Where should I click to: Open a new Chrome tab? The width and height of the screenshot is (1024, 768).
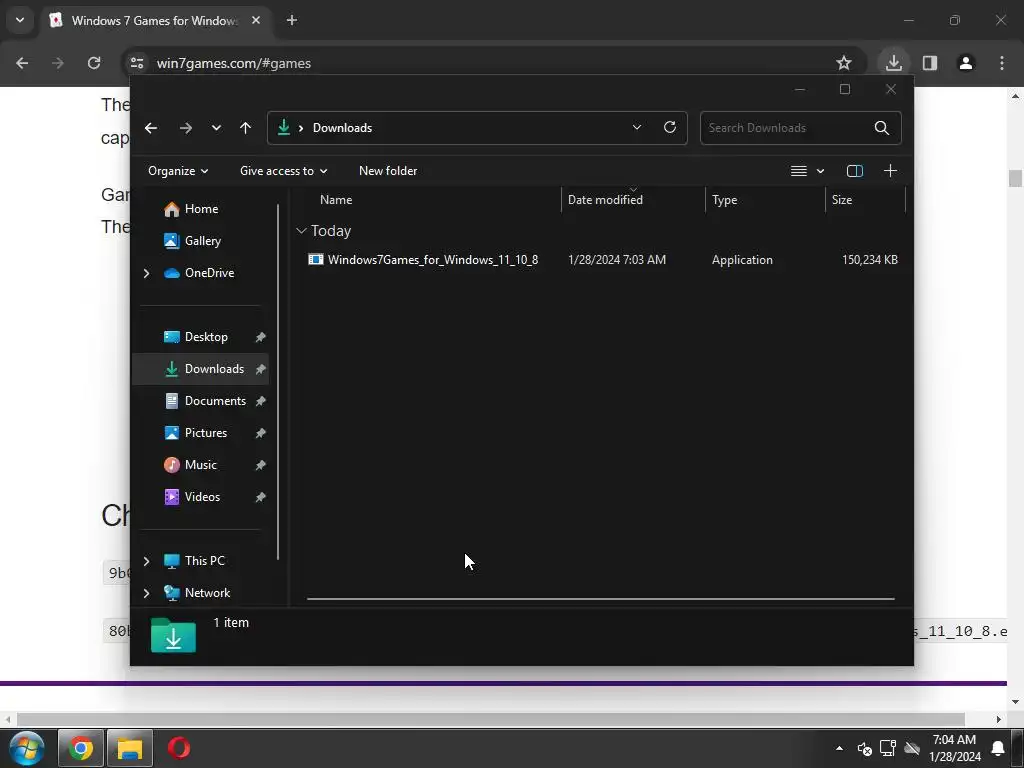(292, 20)
